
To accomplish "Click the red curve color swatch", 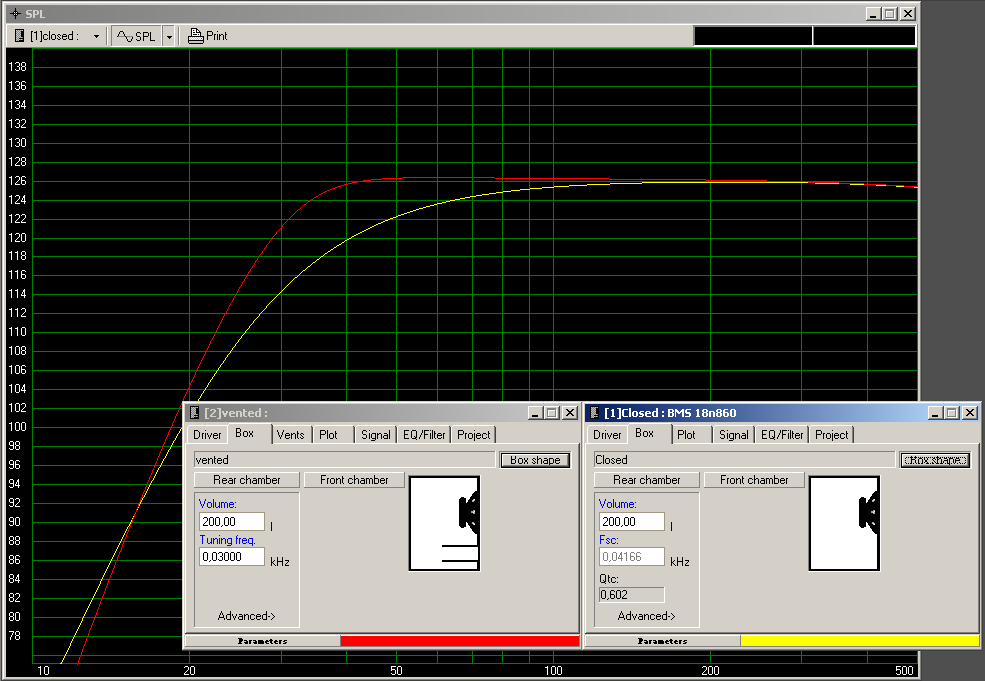I will (460, 641).
